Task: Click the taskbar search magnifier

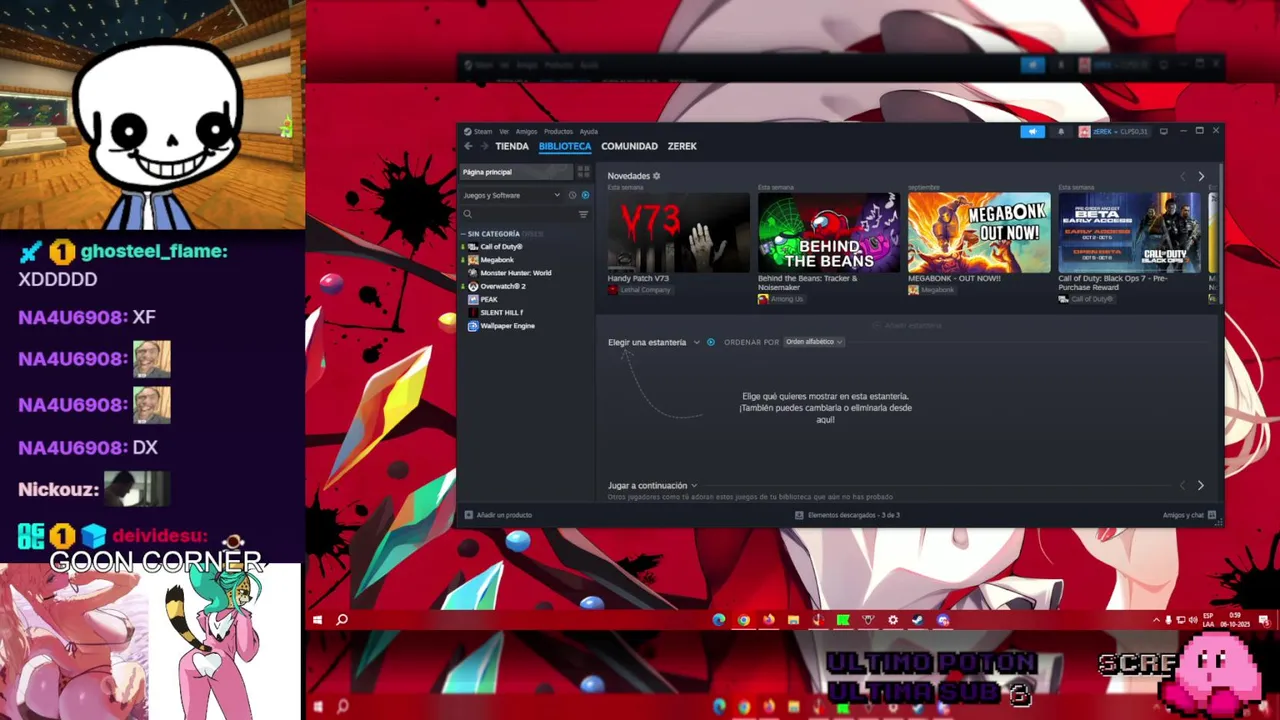Action: pyautogui.click(x=342, y=620)
